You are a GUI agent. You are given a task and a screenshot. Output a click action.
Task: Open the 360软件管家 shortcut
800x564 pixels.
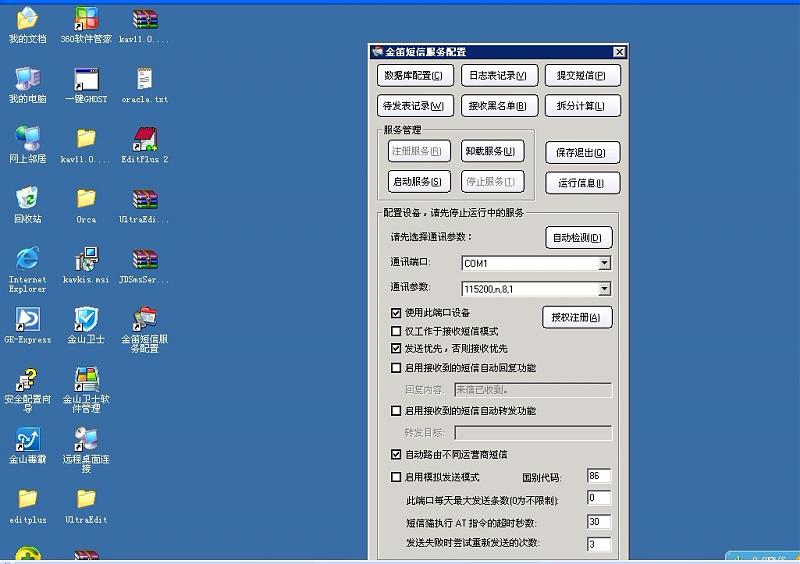pyautogui.click(x=86, y=26)
